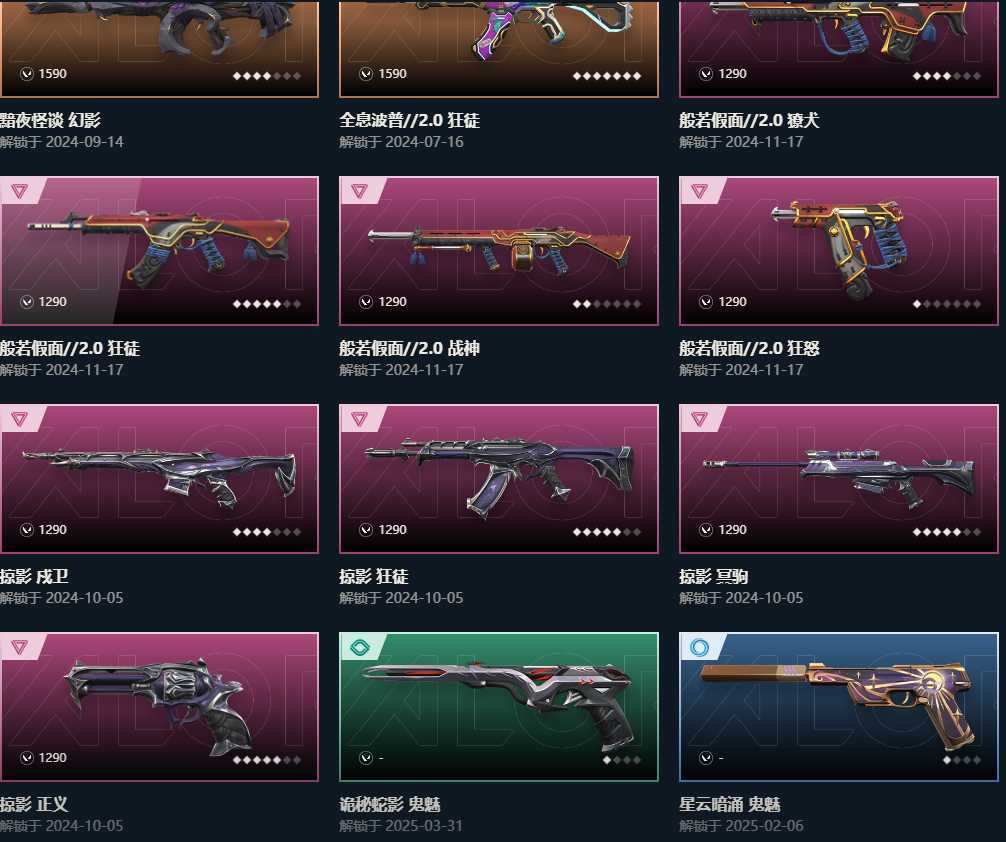Click the 黯夜怪谈 幻影 skin title
This screenshot has height=842, width=1006.
(x=50, y=120)
